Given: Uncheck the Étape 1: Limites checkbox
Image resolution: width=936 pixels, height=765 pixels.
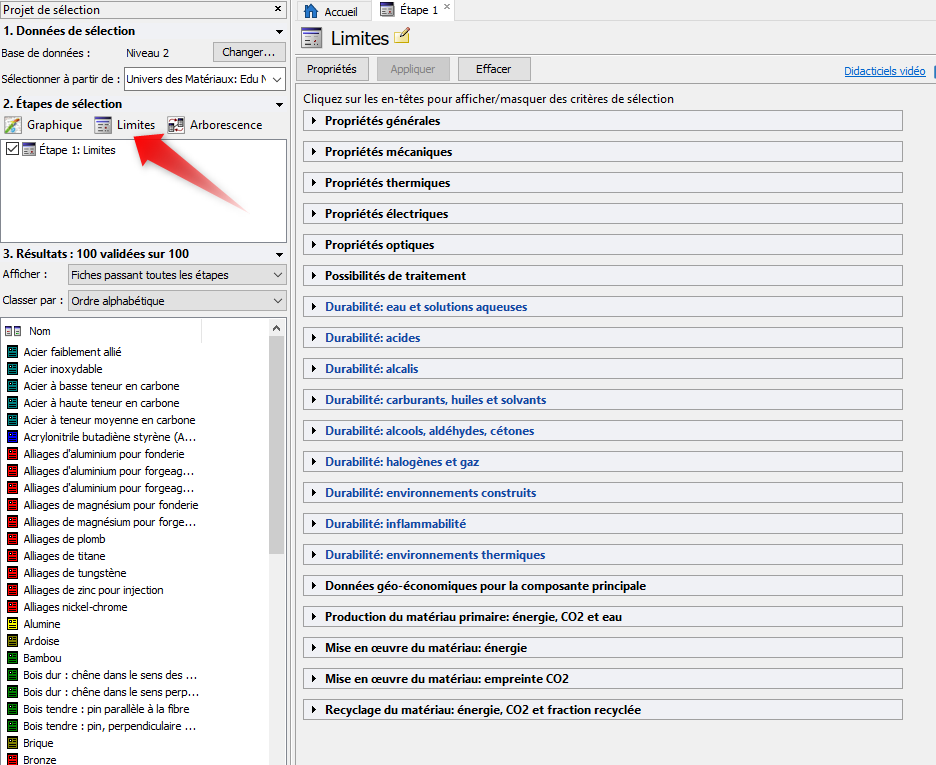Looking at the screenshot, I should [12, 150].
